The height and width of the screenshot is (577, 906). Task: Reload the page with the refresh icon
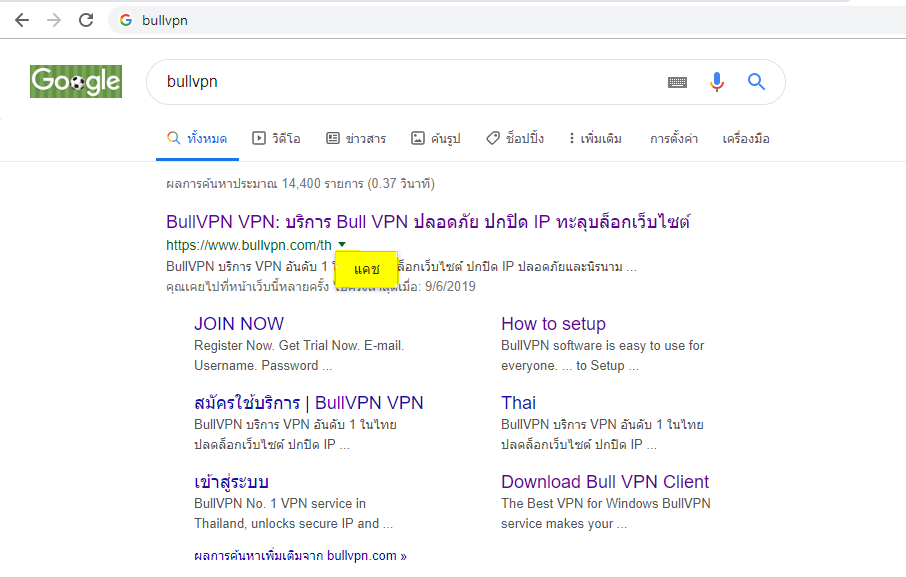click(x=86, y=20)
